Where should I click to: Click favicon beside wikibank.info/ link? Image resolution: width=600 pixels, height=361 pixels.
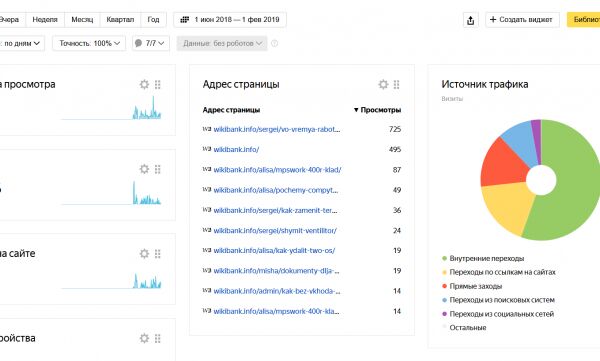(207, 149)
